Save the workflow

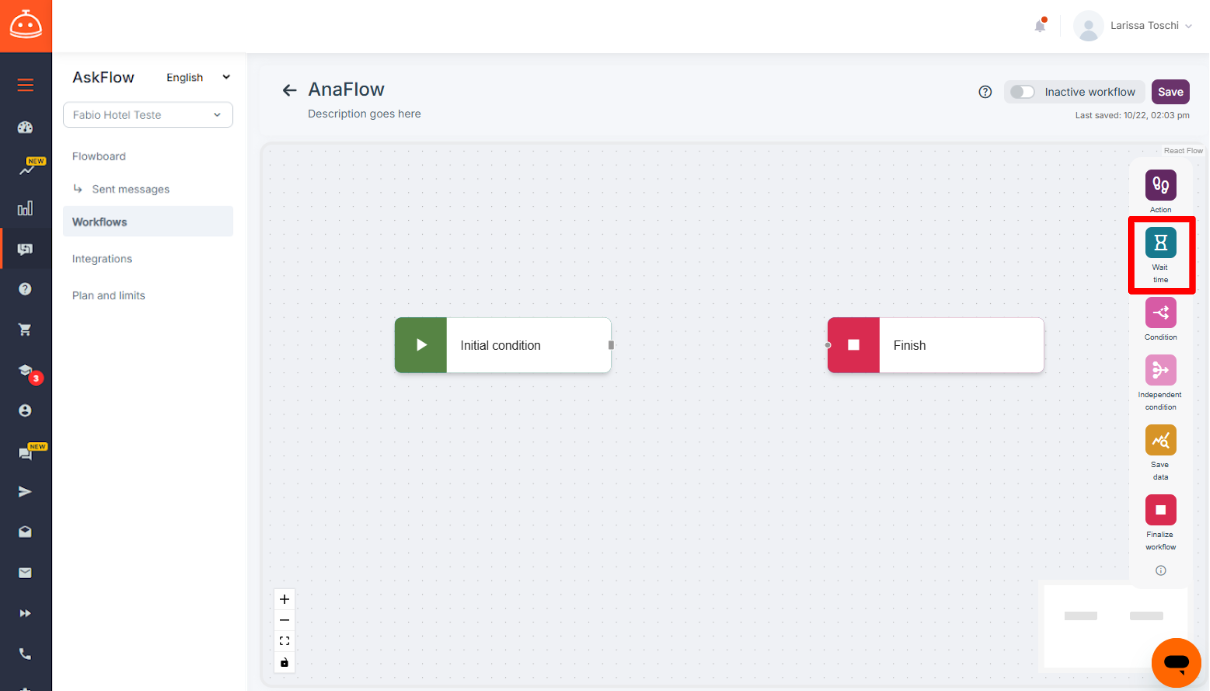(1170, 92)
